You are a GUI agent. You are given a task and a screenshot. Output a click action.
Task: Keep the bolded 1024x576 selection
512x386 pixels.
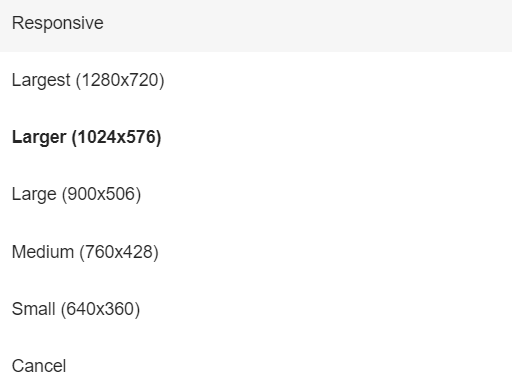click(x=256, y=137)
